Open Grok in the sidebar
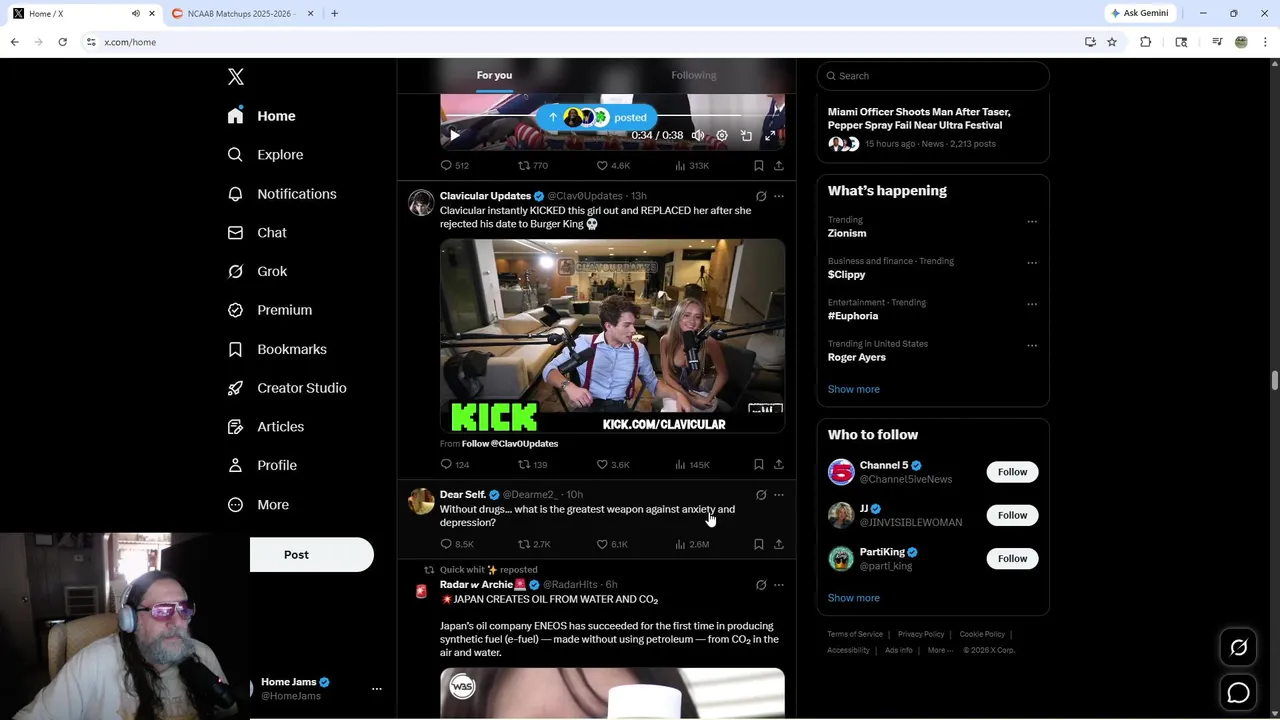The image size is (1280, 720). click(x=257, y=271)
